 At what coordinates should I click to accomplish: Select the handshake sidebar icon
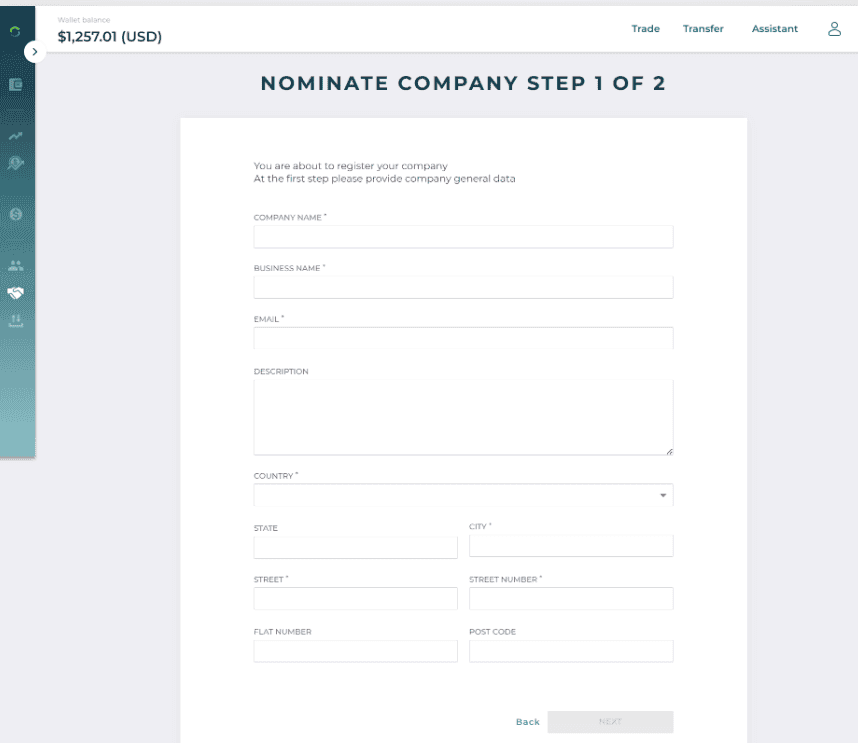(x=15, y=293)
